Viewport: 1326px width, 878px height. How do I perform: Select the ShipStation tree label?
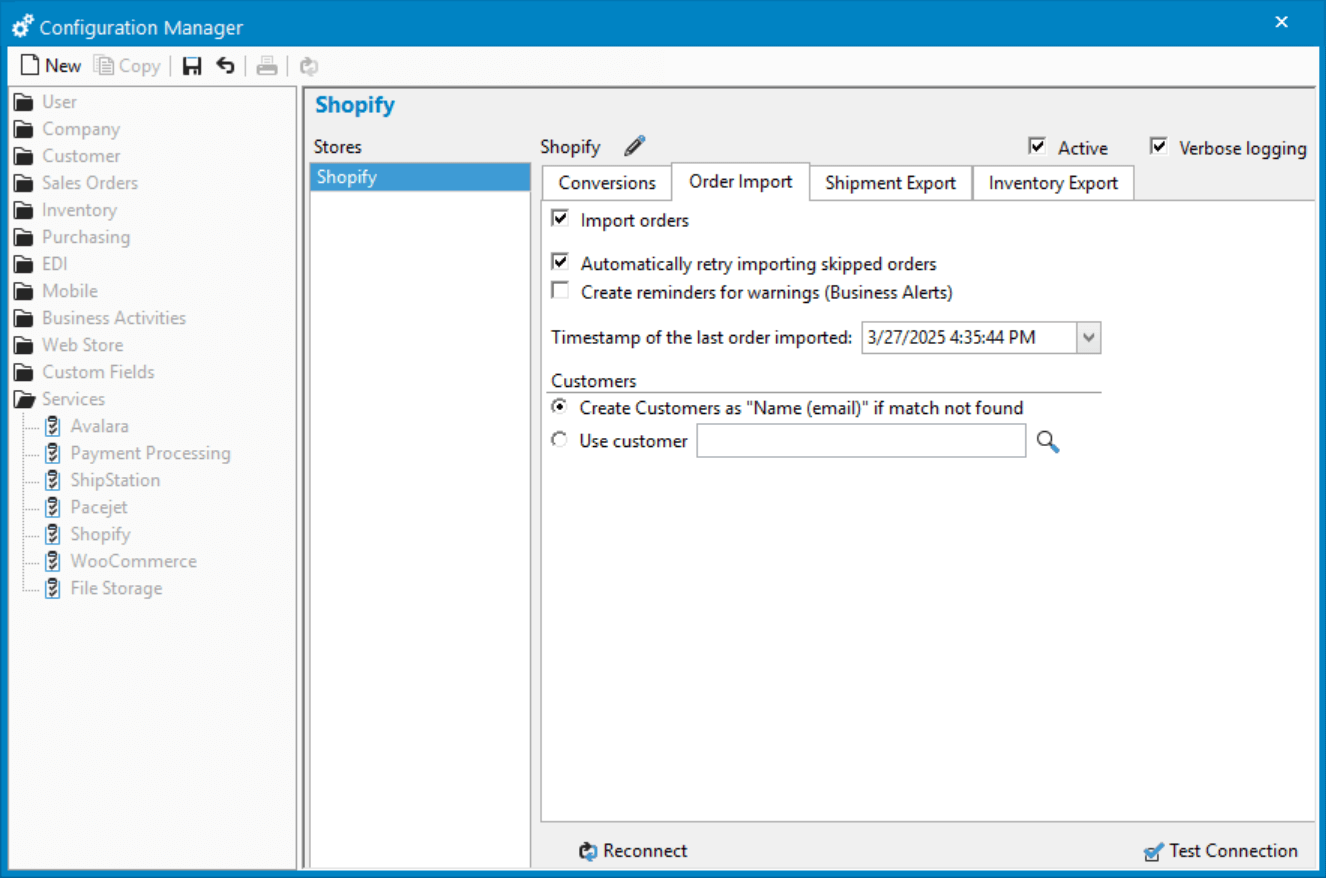pos(115,480)
